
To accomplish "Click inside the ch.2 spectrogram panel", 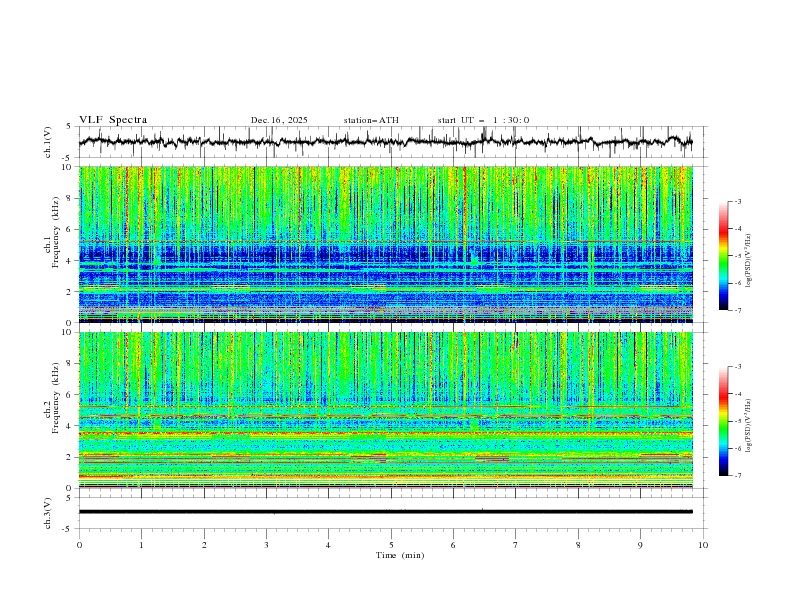I will pyautogui.click(x=385, y=410).
